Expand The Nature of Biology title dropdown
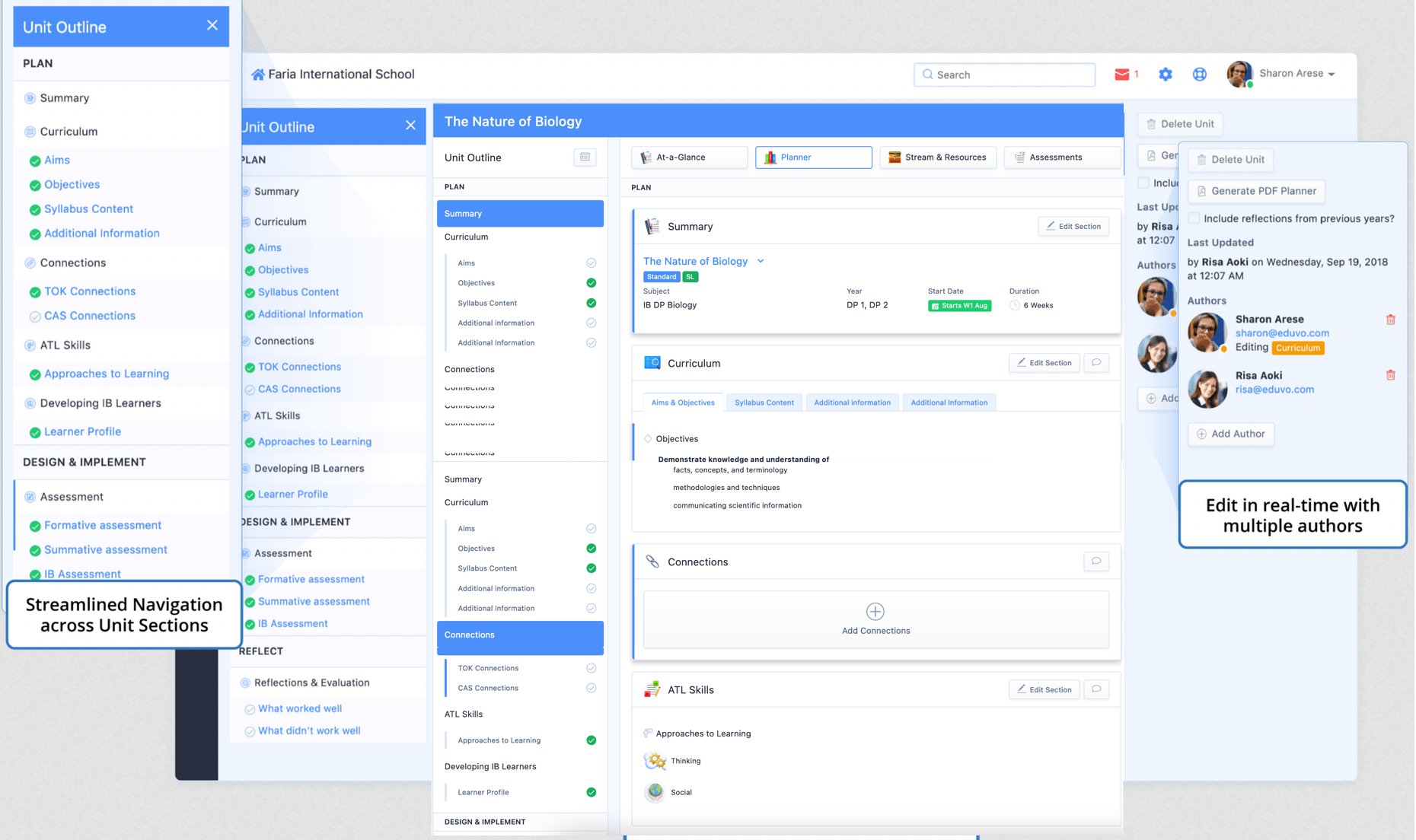Screen dimensions: 1416x840 coord(760,261)
